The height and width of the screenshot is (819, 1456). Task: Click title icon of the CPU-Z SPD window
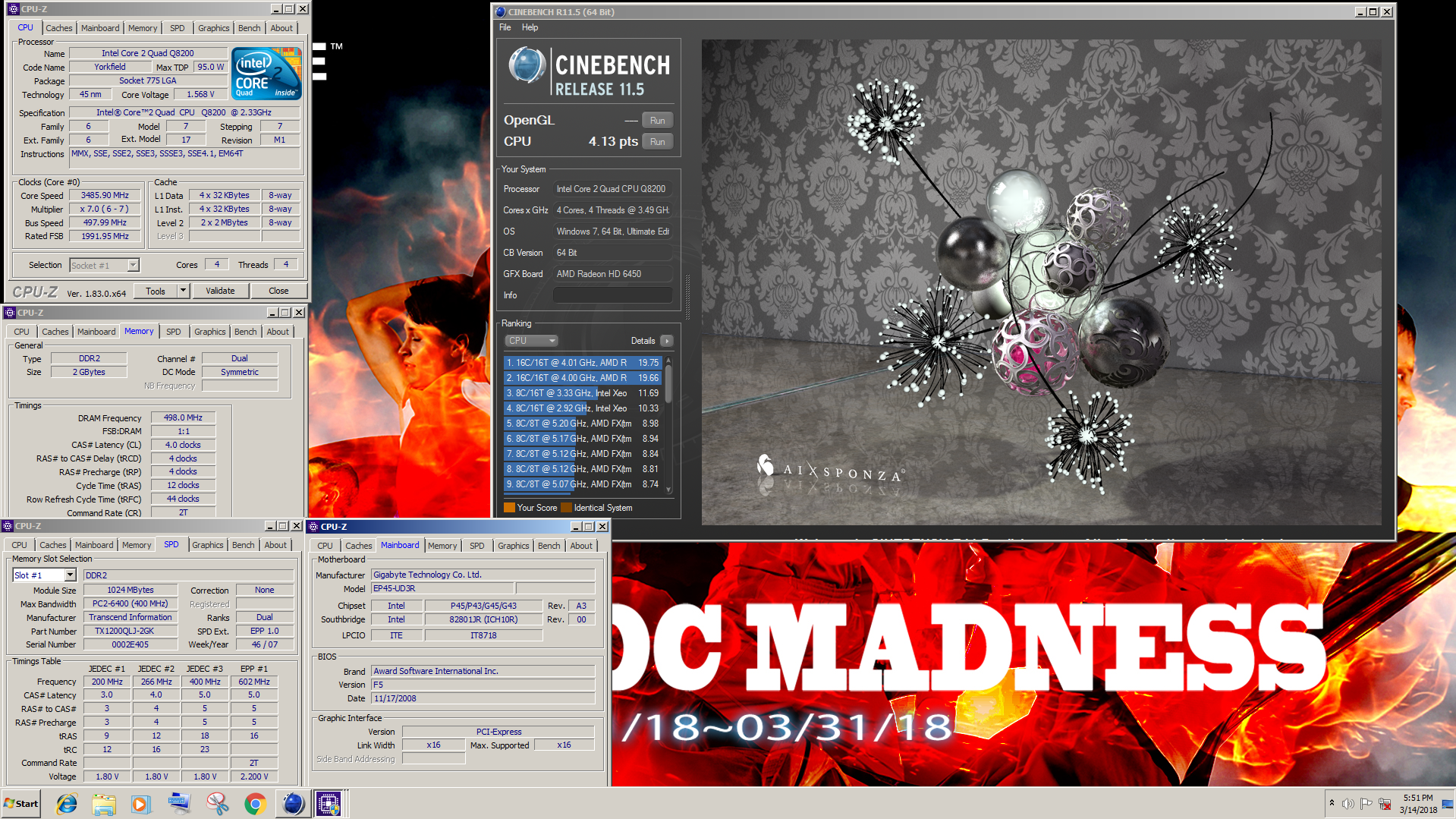click(8, 526)
